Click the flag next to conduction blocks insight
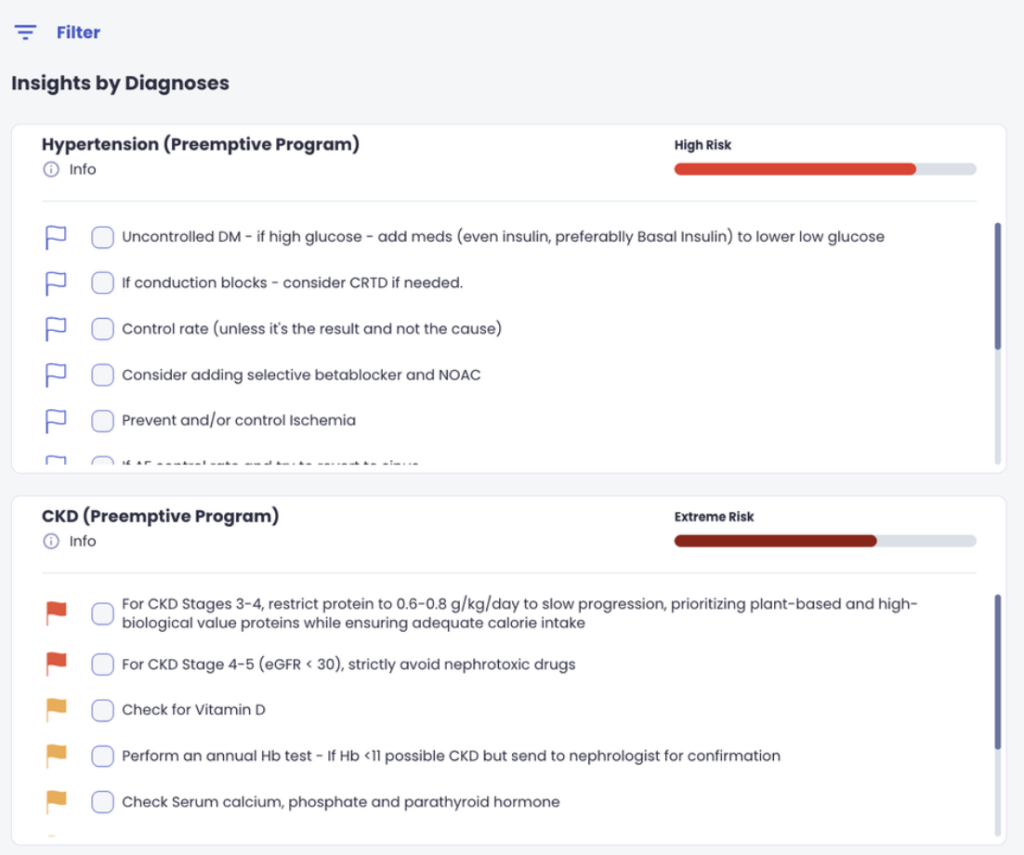Image resolution: width=1024 pixels, height=855 pixels. coord(56,283)
